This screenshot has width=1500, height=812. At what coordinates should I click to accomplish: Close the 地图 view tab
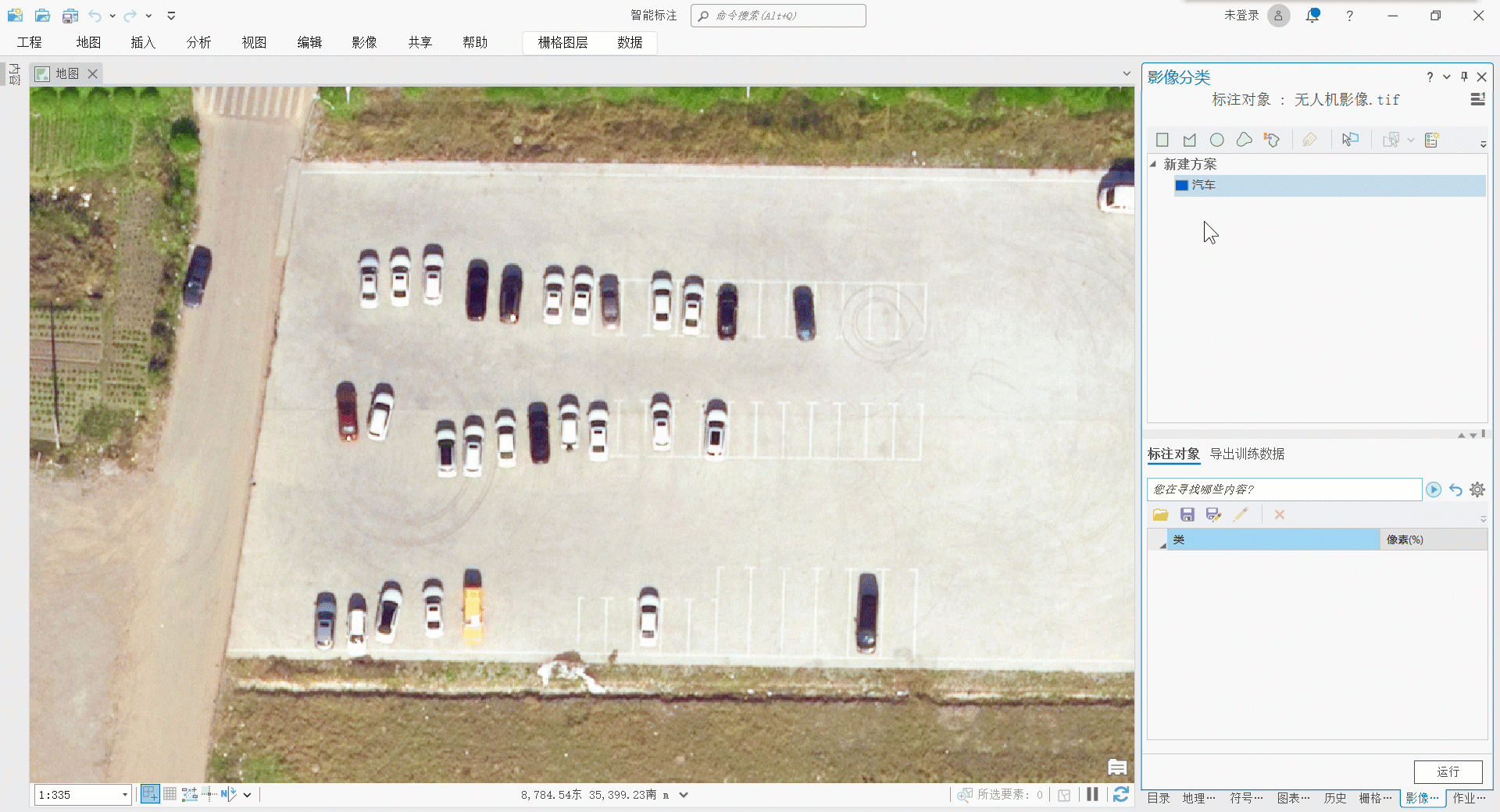[x=92, y=73]
